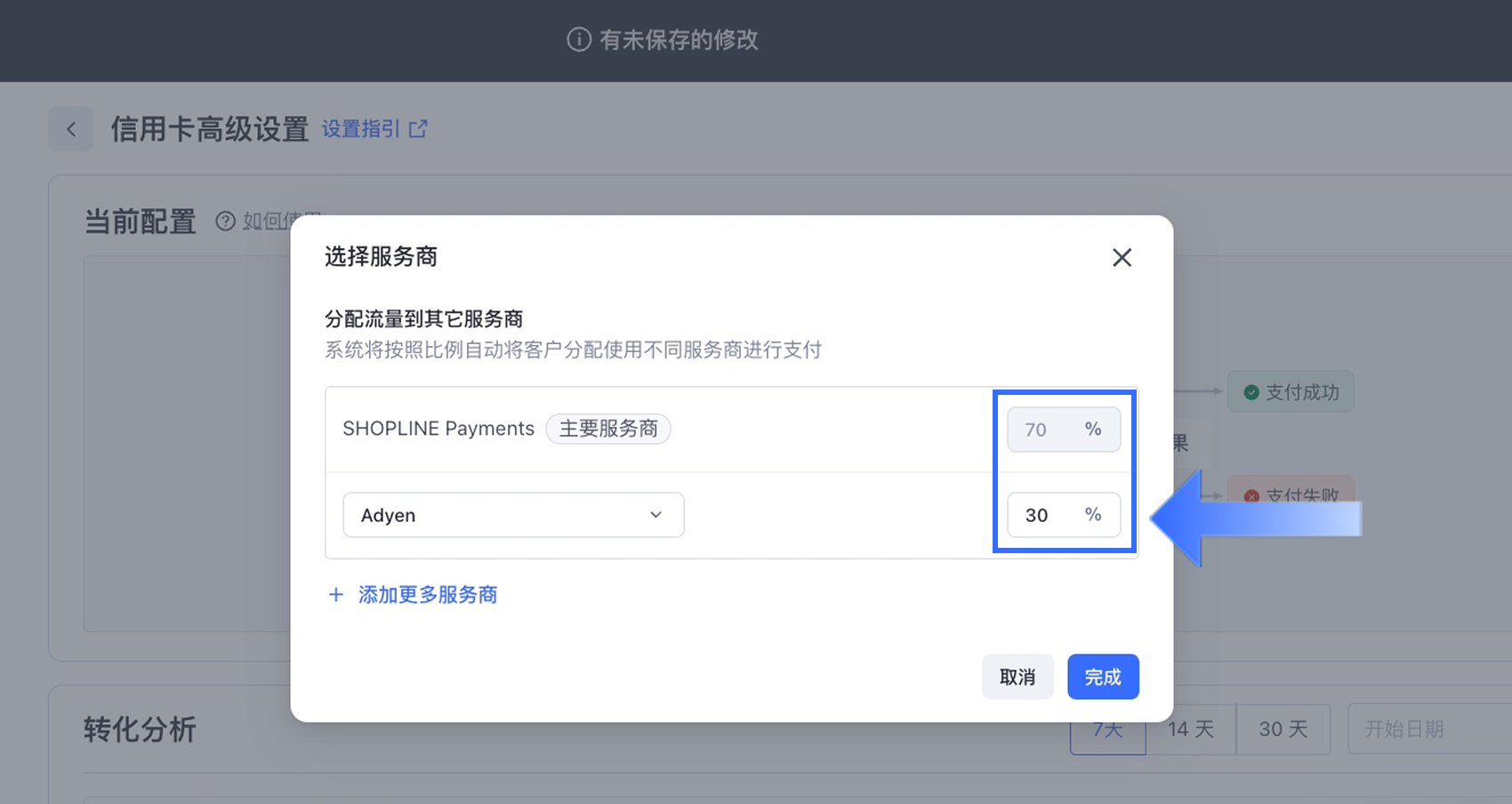Select the 7天 range tab
1512x804 pixels.
(1108, 729)
